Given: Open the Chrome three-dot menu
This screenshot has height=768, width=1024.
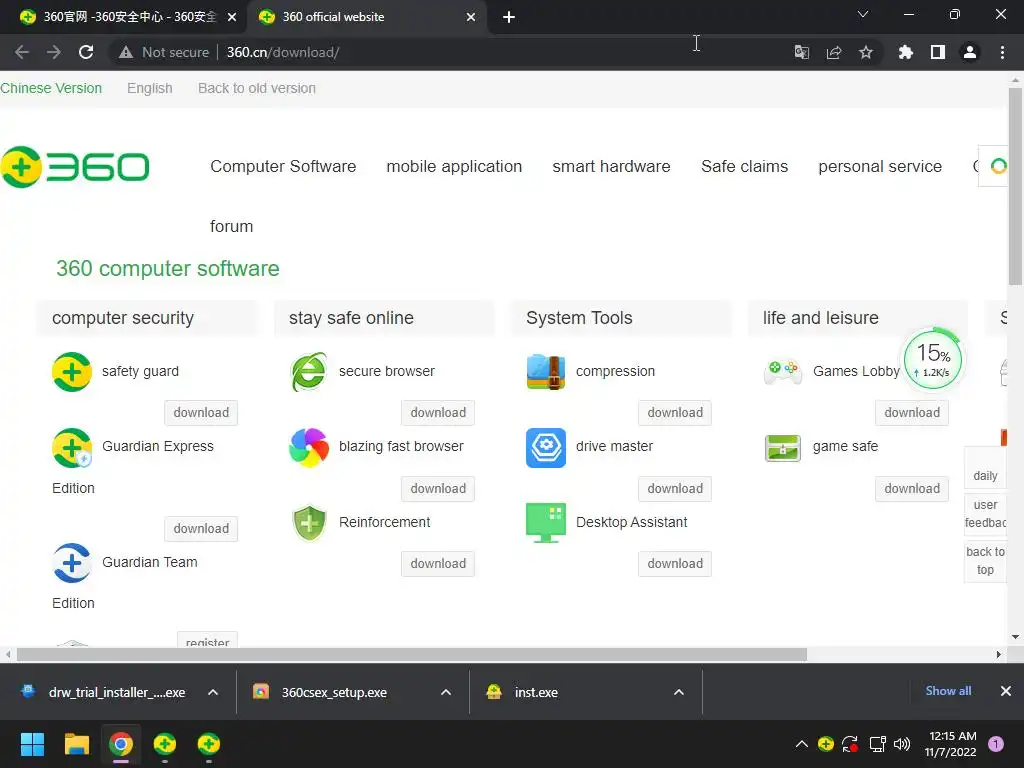Looking at the screenshot, I should click(x=1002, y=52).
